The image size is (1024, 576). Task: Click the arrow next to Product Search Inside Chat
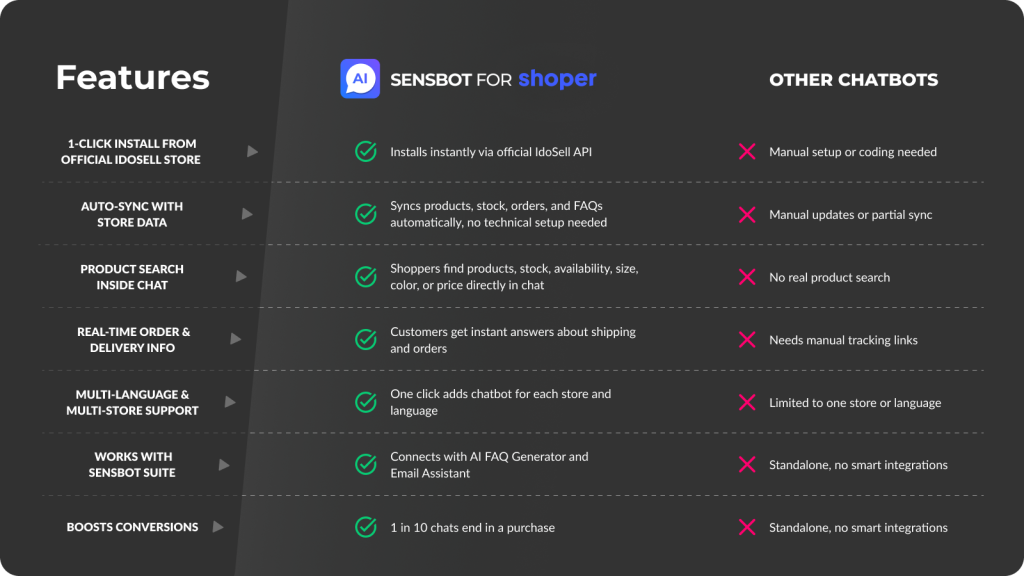click(241, 277)
